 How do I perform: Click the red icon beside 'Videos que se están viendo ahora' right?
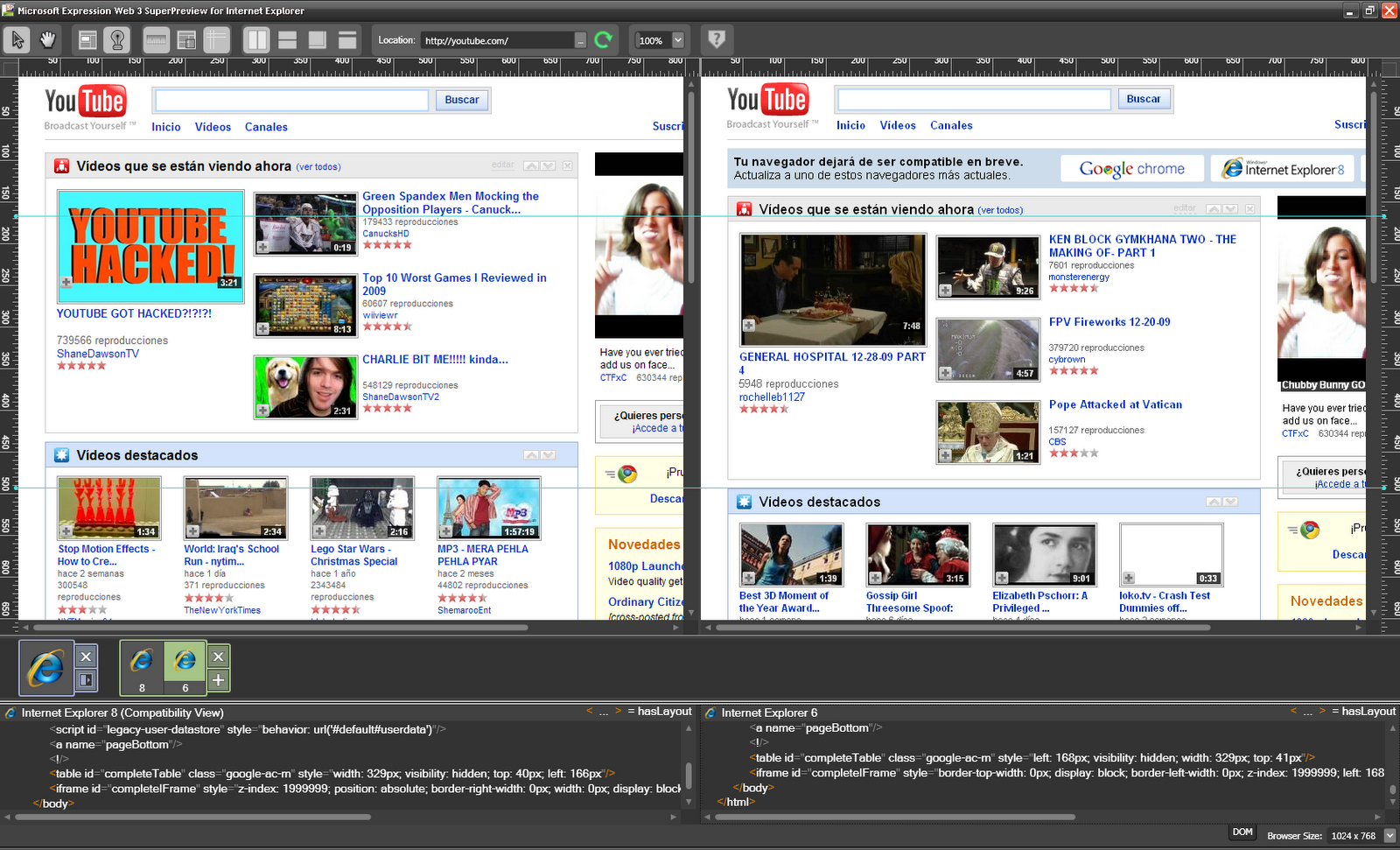click(x=744, y=209)
